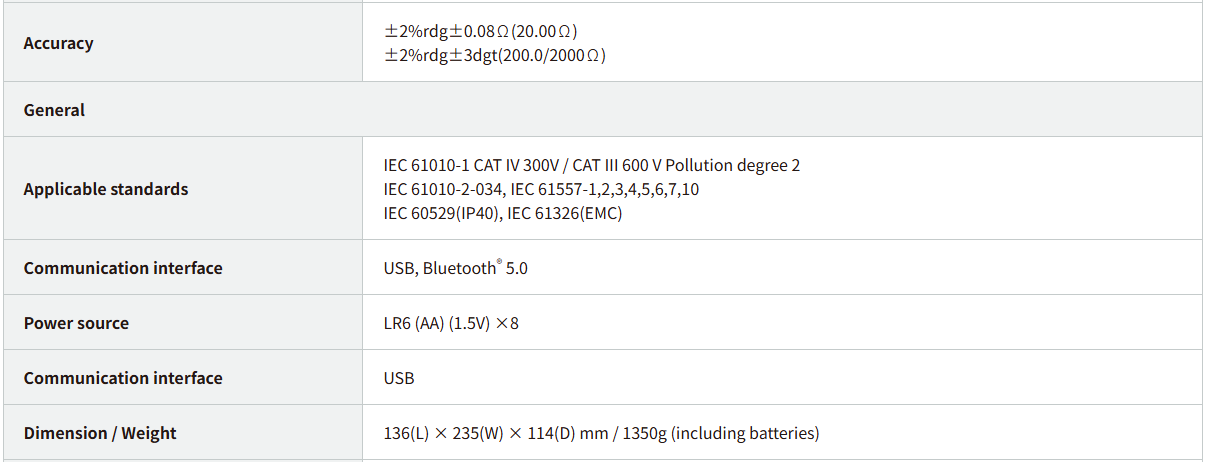Click the Applicable standards row label

[105, 189]
